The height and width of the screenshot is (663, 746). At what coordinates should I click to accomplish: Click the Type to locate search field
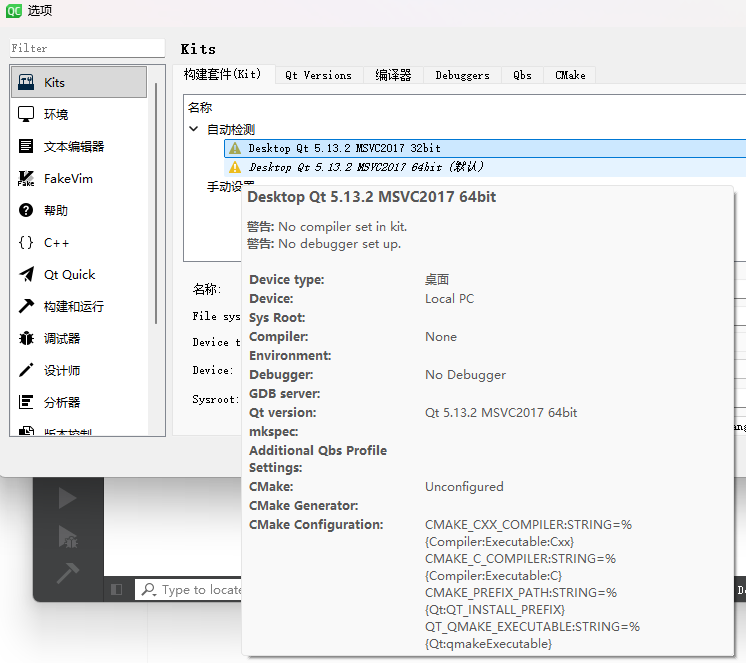point(190,590)
